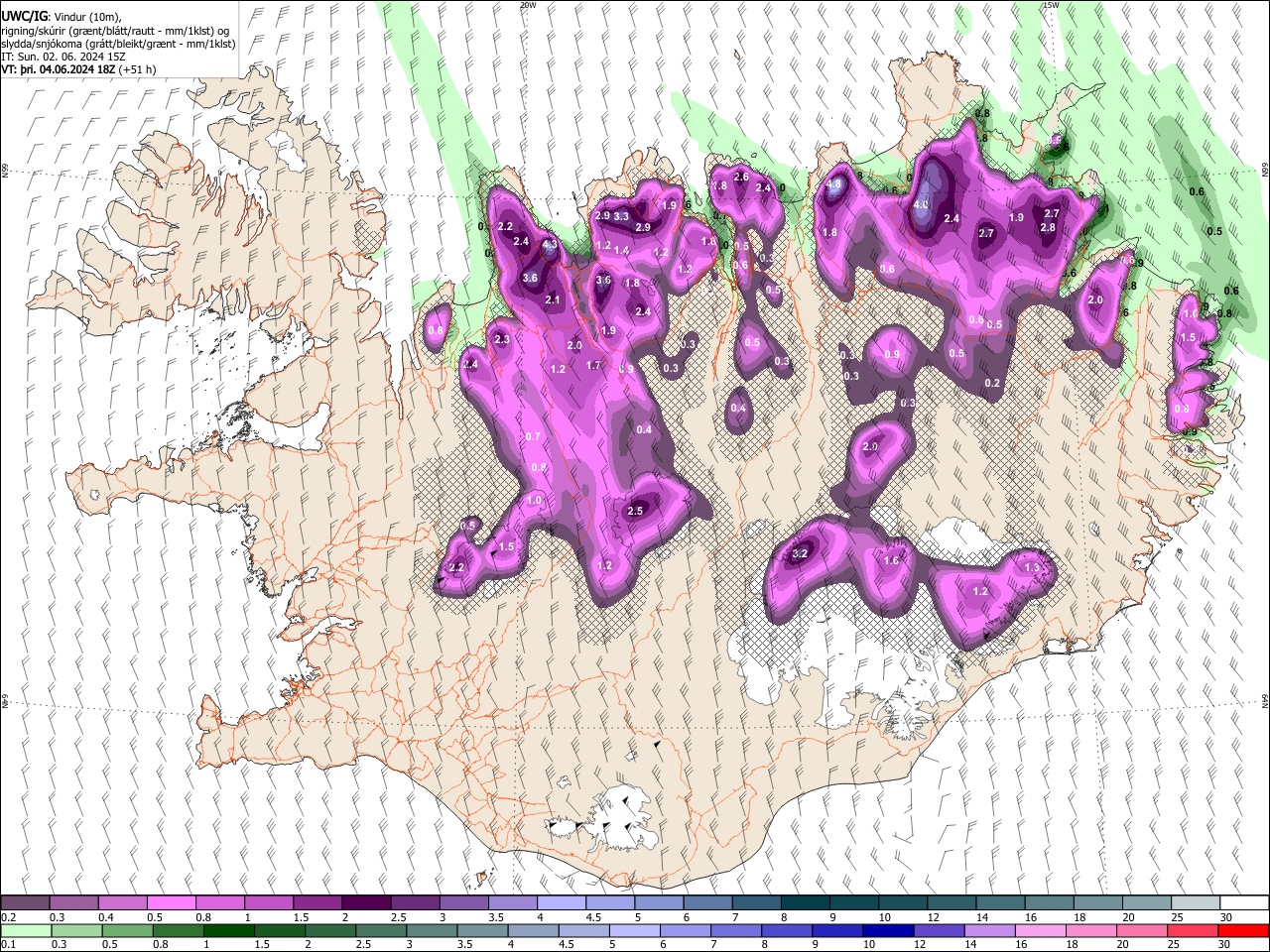
Task: Pick the white 30 swatch ending the upper legend
Action: click(1244, 903)
